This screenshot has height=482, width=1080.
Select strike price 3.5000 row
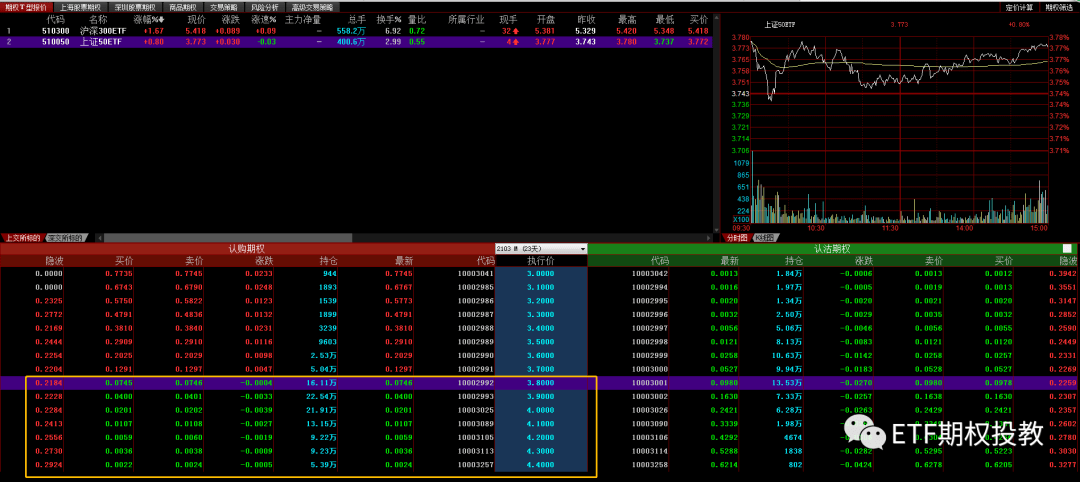click(x=540, y=342)
